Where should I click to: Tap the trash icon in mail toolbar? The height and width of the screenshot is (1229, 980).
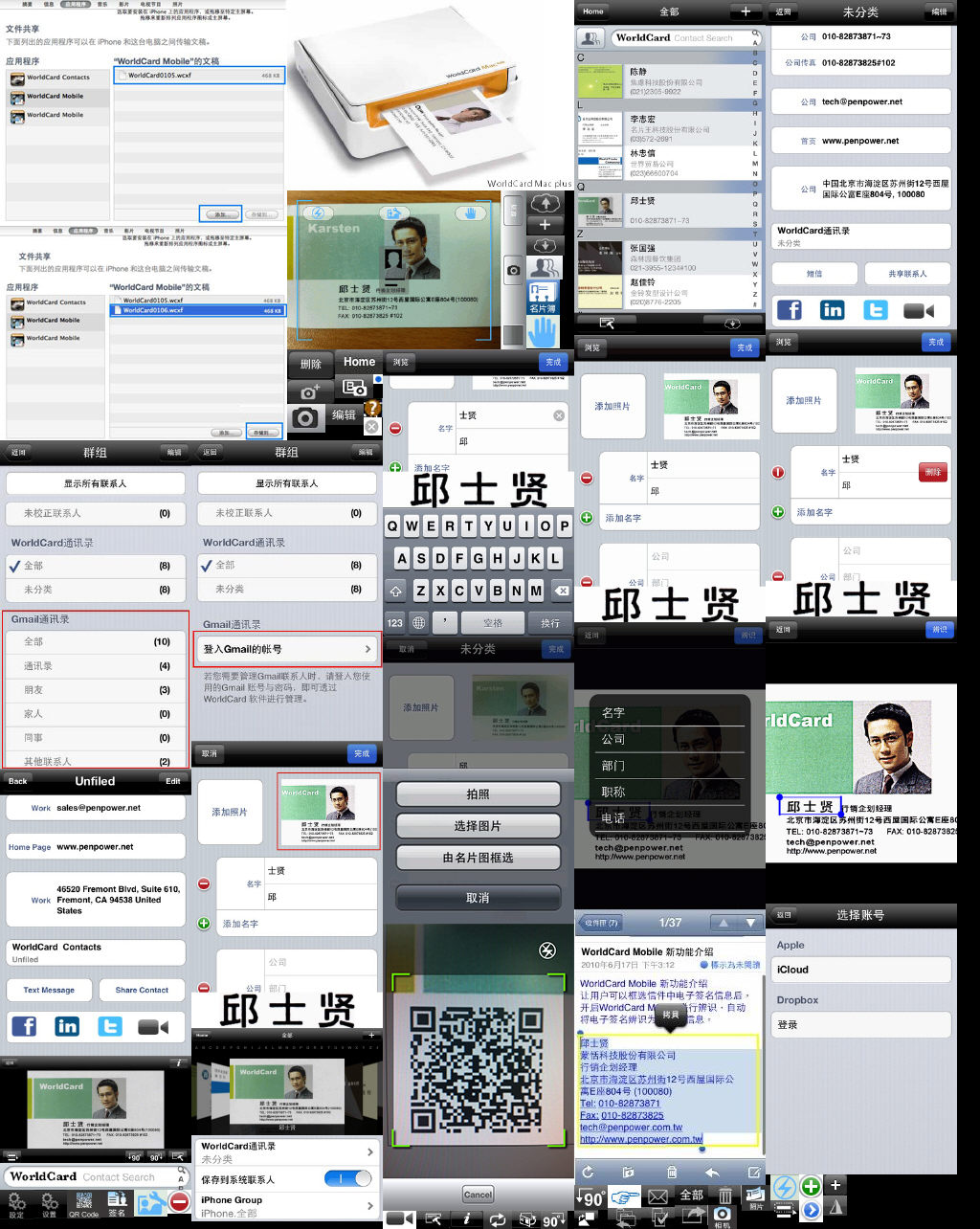(672, 1172)
